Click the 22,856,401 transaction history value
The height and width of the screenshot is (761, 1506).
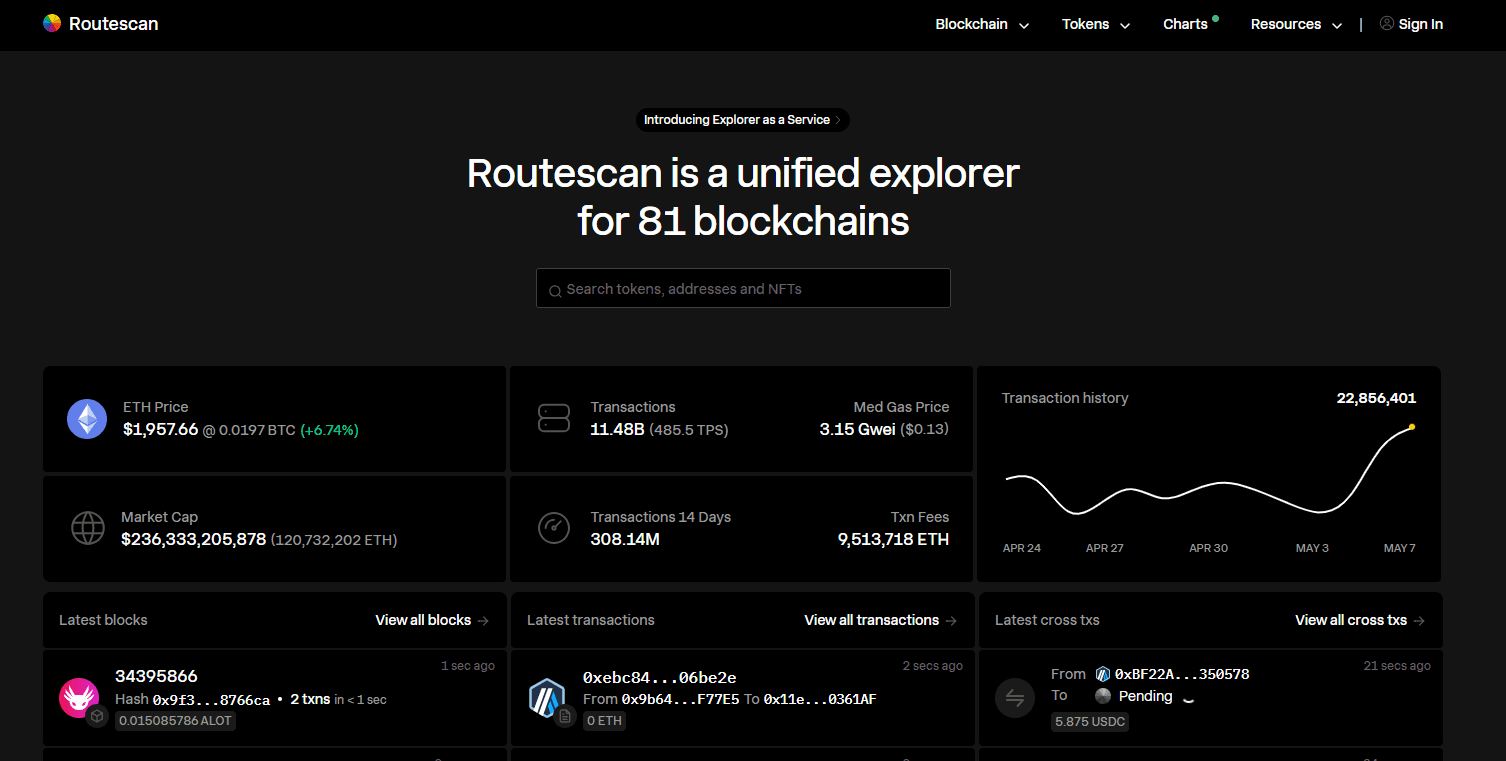(1376, 398)
